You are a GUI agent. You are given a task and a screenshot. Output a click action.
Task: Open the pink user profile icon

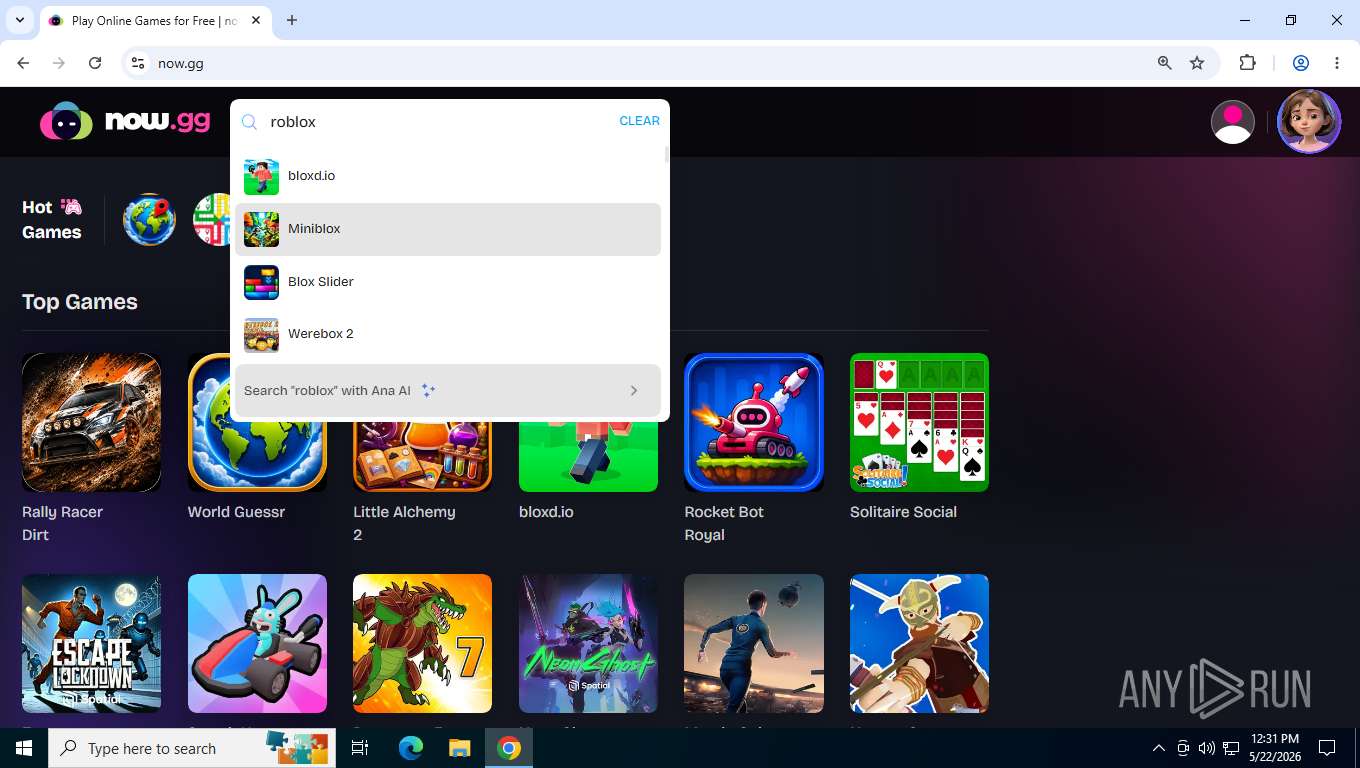(1232, 122)
